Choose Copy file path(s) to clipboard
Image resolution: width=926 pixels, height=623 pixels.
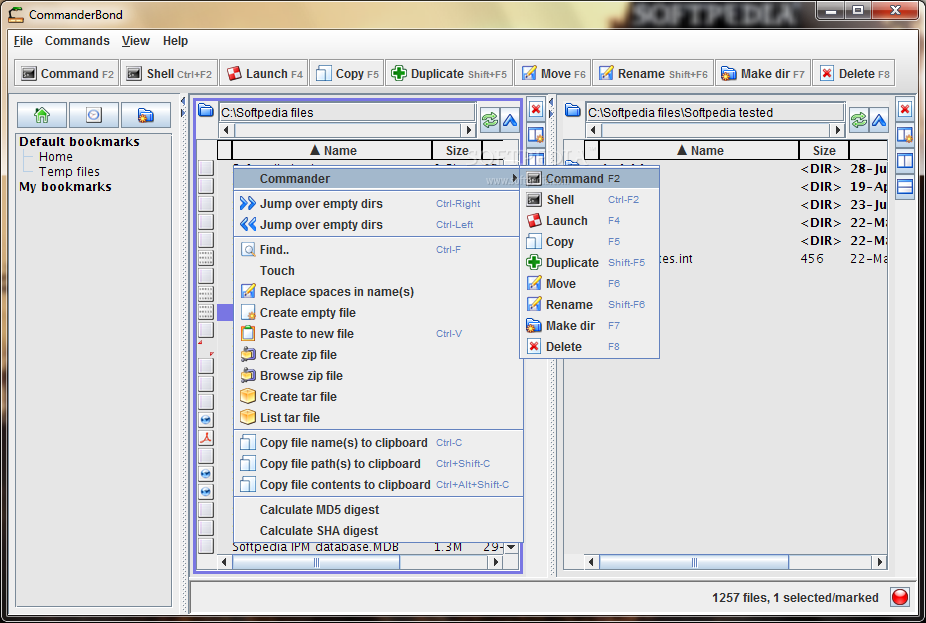click(378, 464)
